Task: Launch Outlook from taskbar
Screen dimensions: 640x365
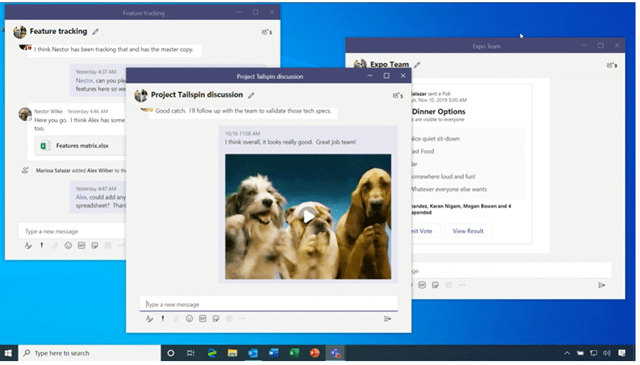Action: (x=253, y=353)
